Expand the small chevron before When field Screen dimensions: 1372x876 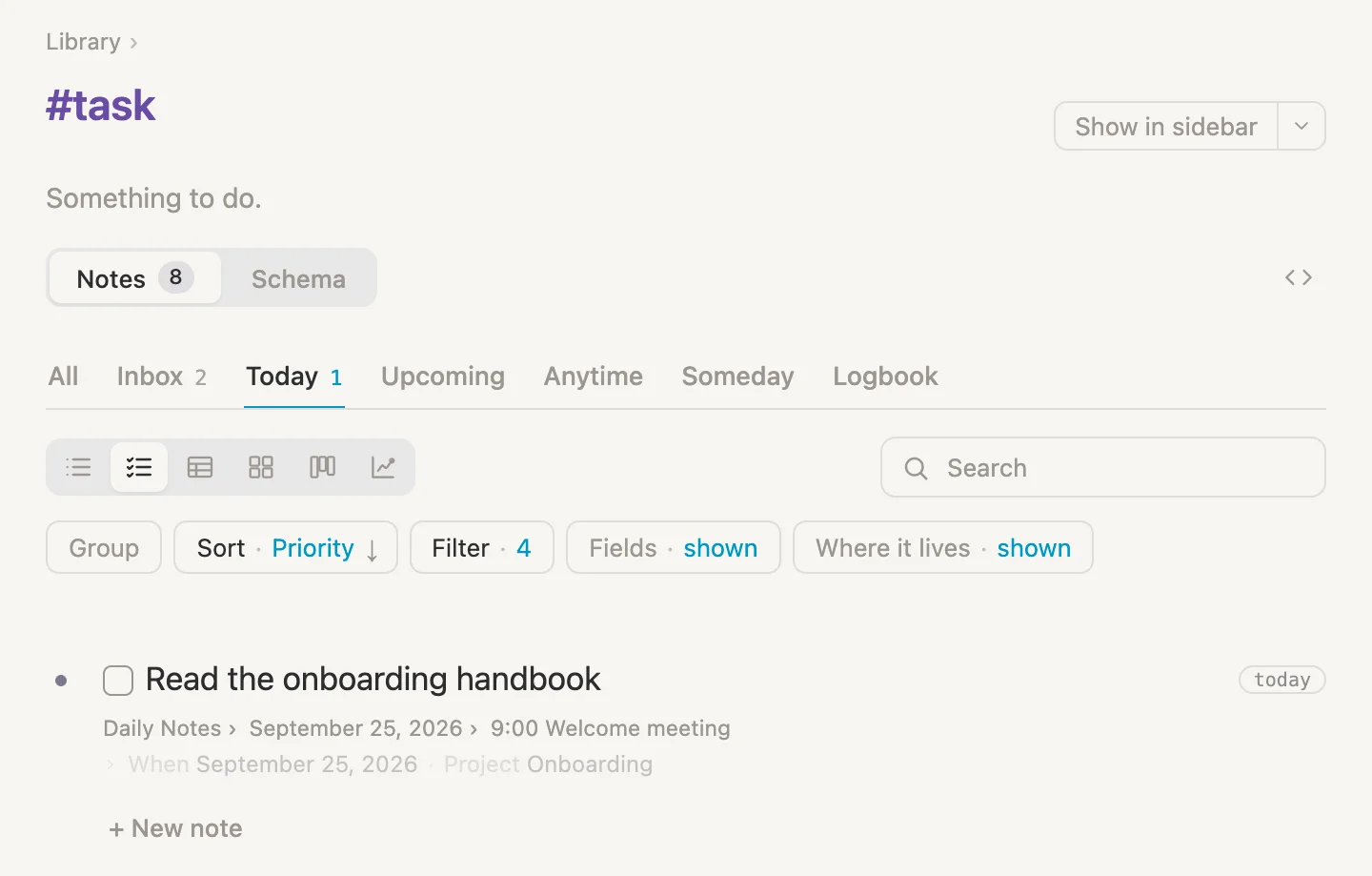coord(111,764)
